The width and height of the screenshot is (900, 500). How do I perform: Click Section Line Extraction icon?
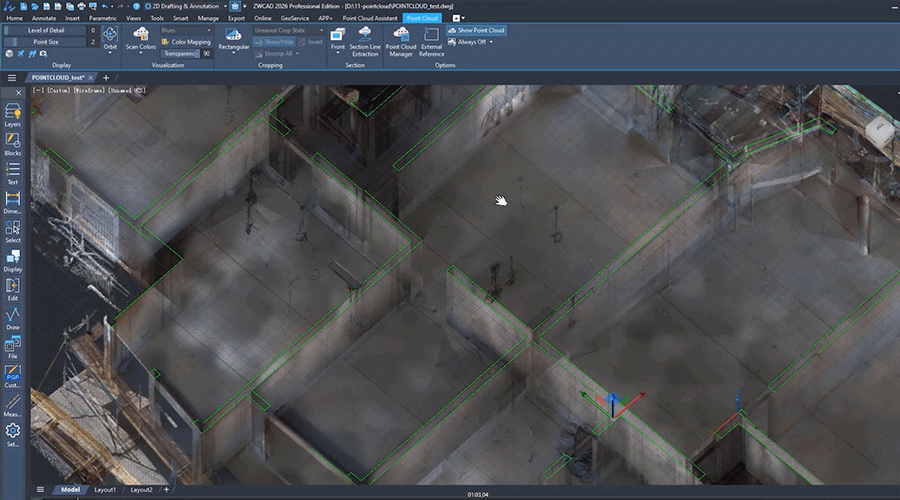(364, 34)
